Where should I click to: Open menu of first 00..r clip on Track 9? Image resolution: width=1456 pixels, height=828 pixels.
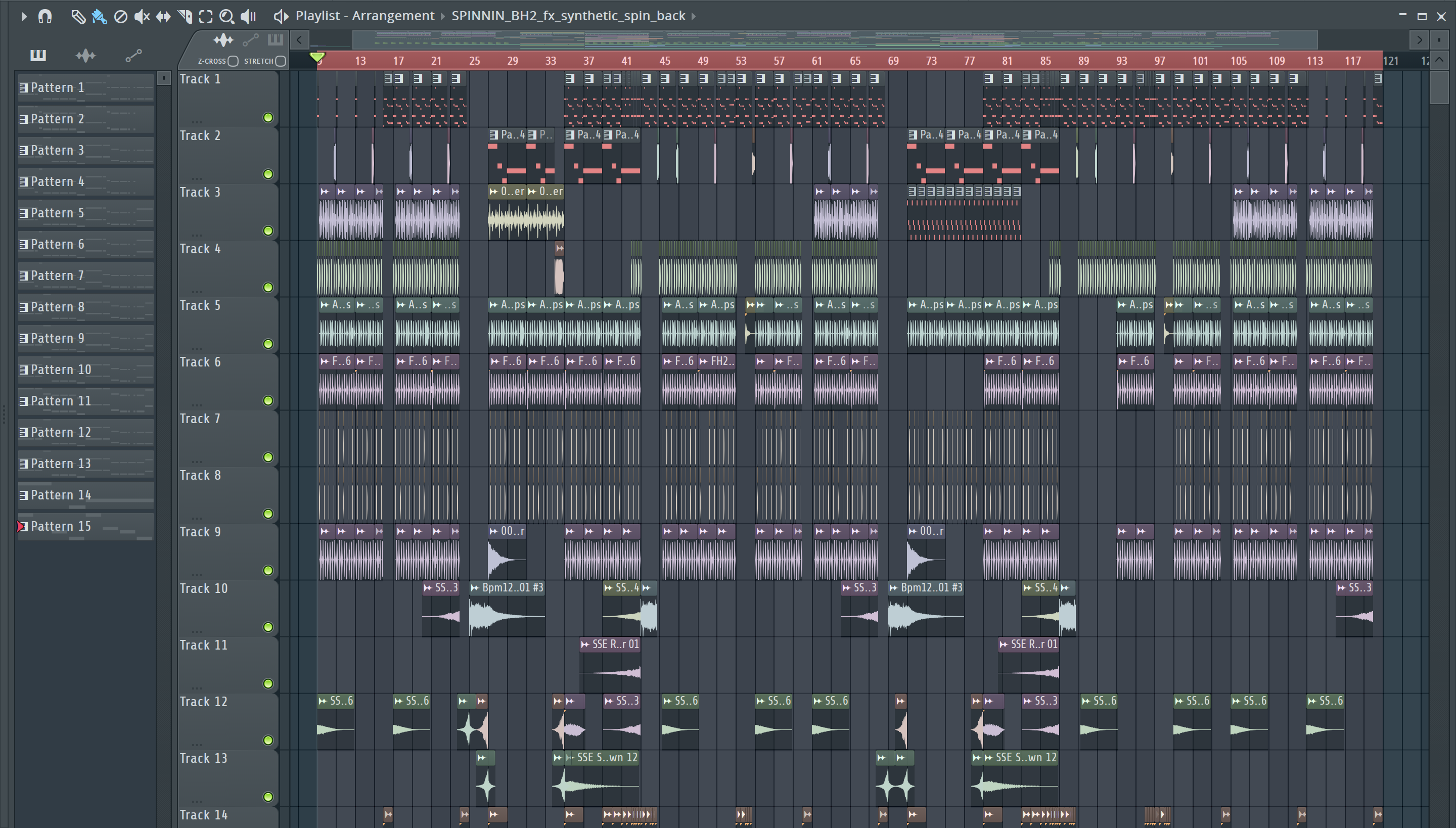pos(493,531)
